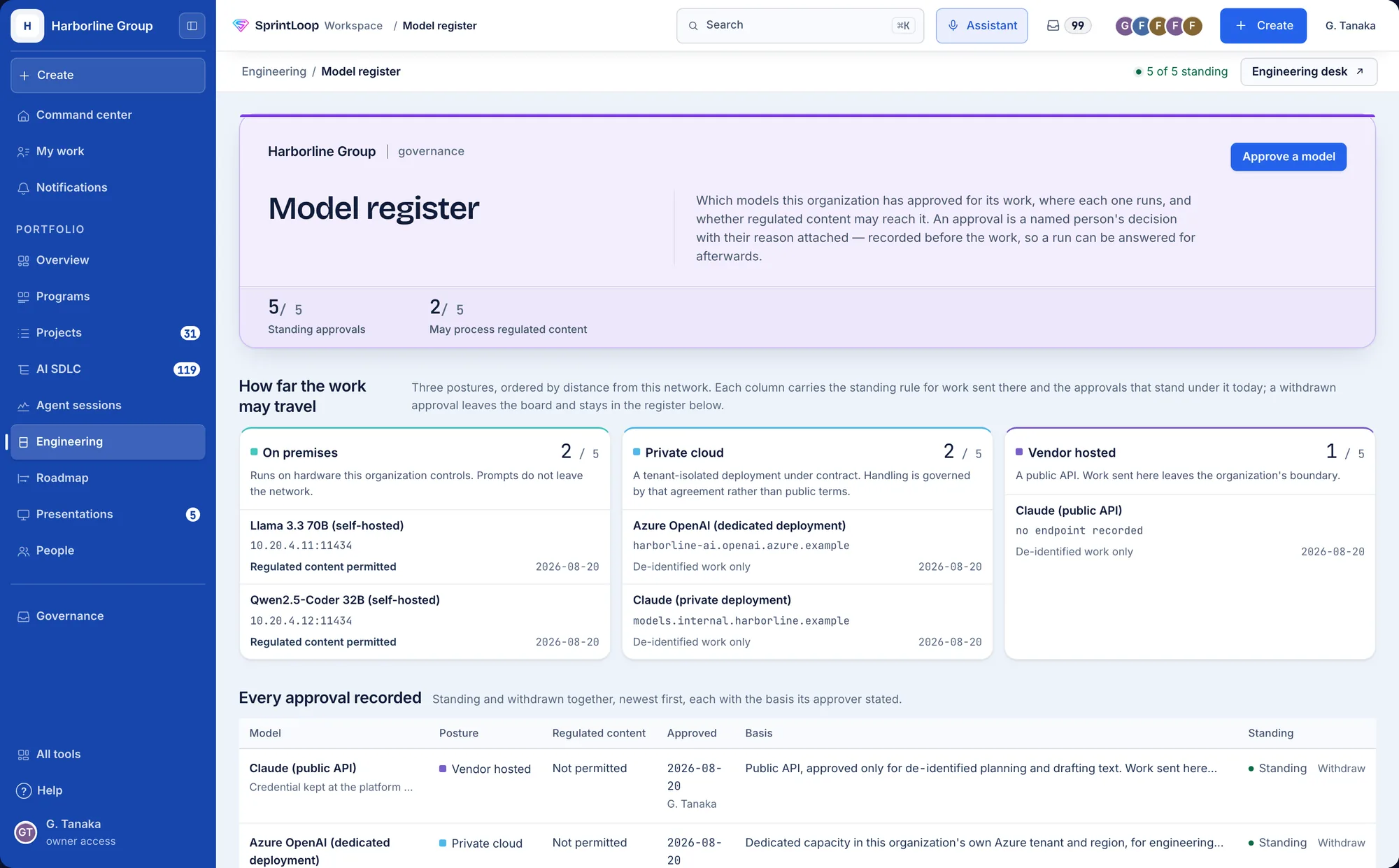This screenshot has height=868, width=1399.
Task: Click 5 of 5 standing status
Action: click(1181, 71)
